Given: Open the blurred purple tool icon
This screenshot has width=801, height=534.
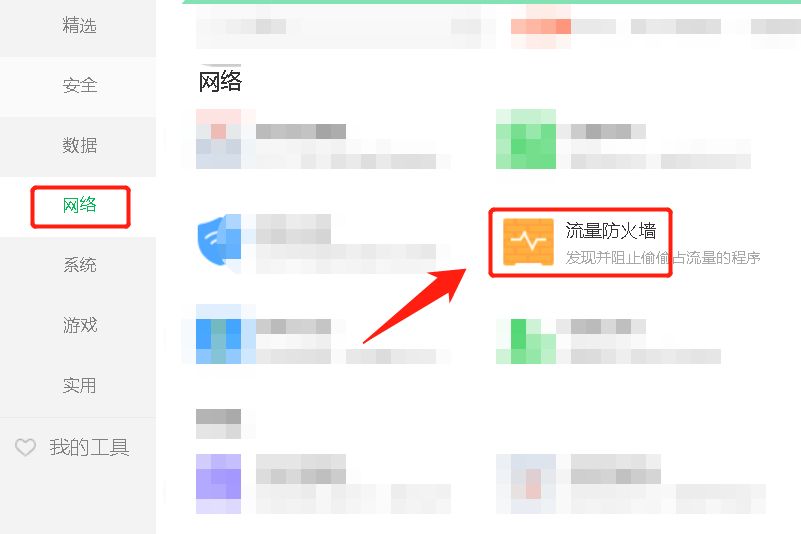Looking at the screenshot, I should coord(219,484).
